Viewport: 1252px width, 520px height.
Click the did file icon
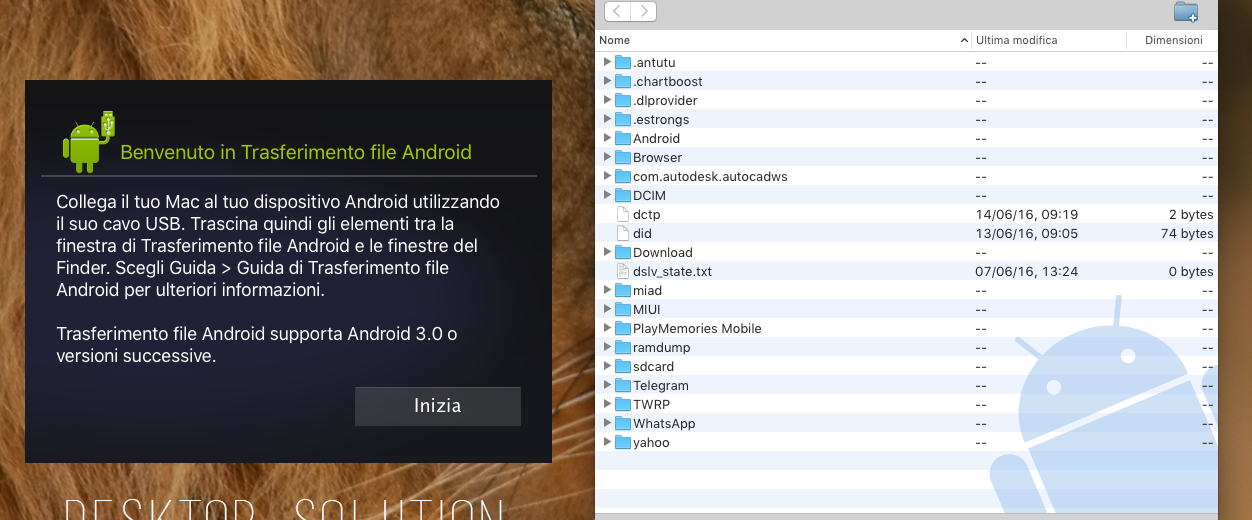point(623,233)
